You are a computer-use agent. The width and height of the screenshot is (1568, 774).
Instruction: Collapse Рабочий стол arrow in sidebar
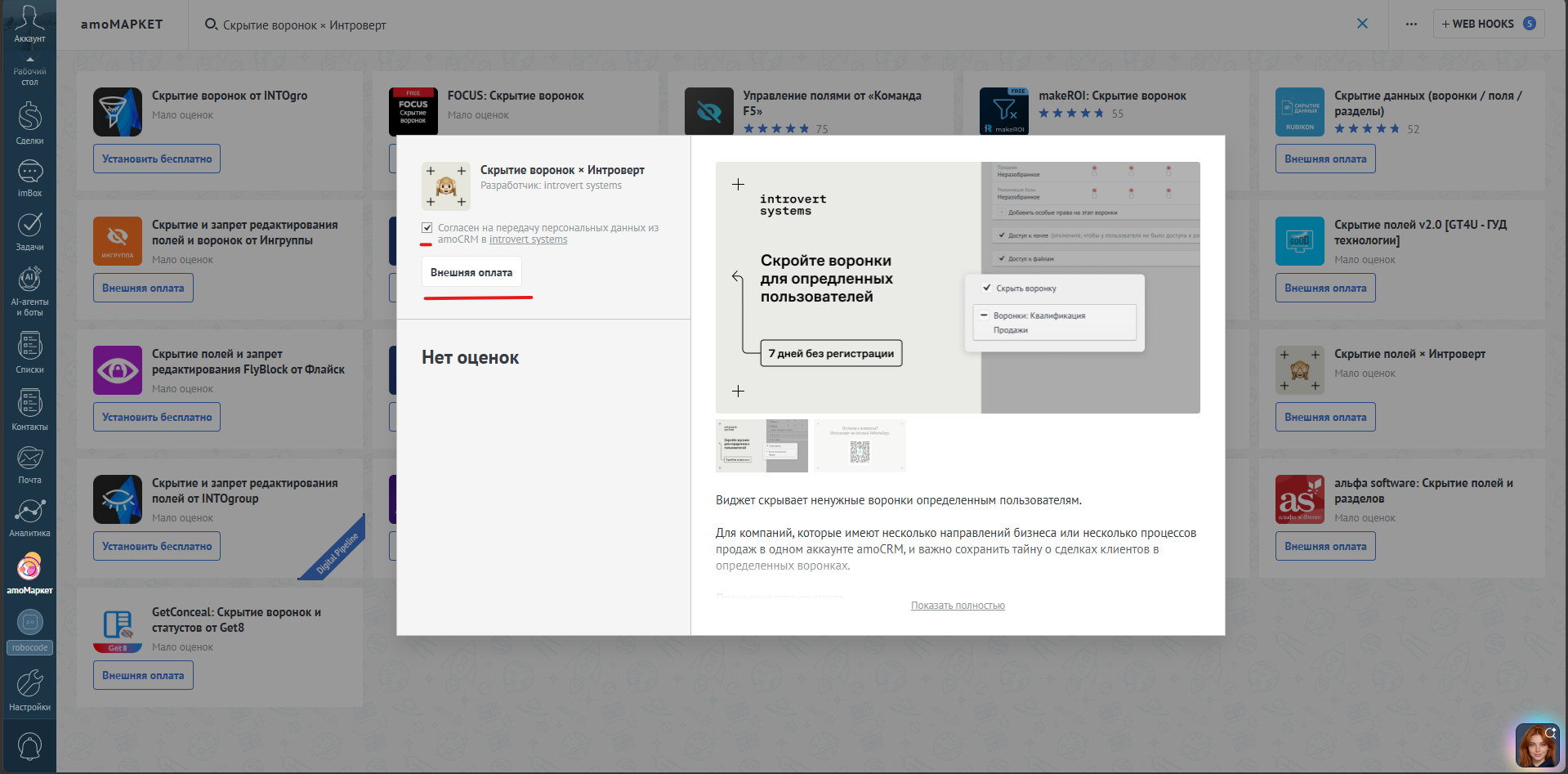tap(29, 59)
